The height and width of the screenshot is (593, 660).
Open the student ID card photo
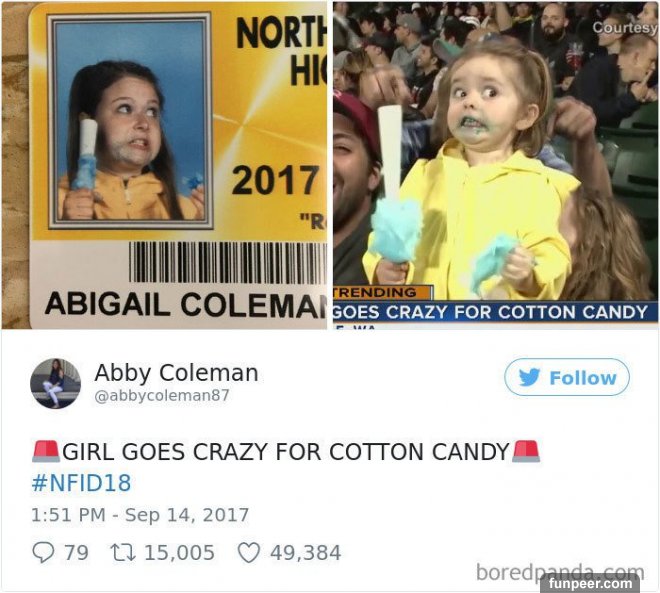pos(164,165)
